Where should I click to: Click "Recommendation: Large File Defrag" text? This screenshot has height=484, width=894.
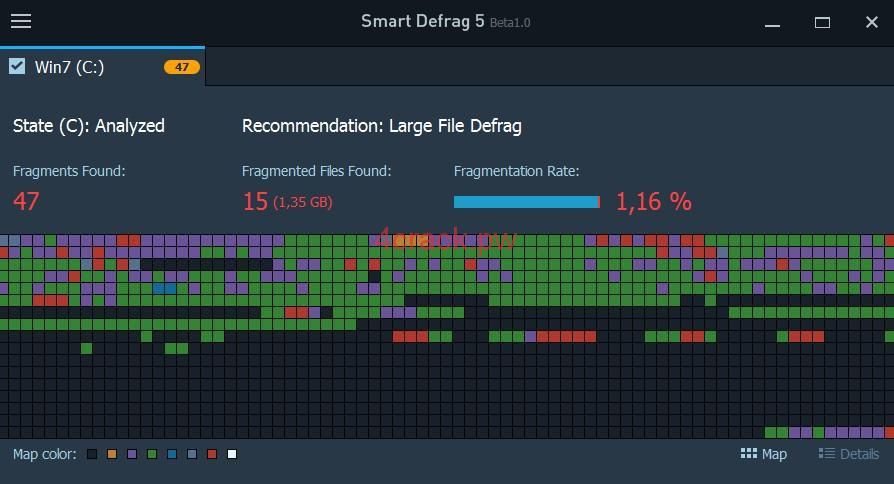click(x=381, y=126)
